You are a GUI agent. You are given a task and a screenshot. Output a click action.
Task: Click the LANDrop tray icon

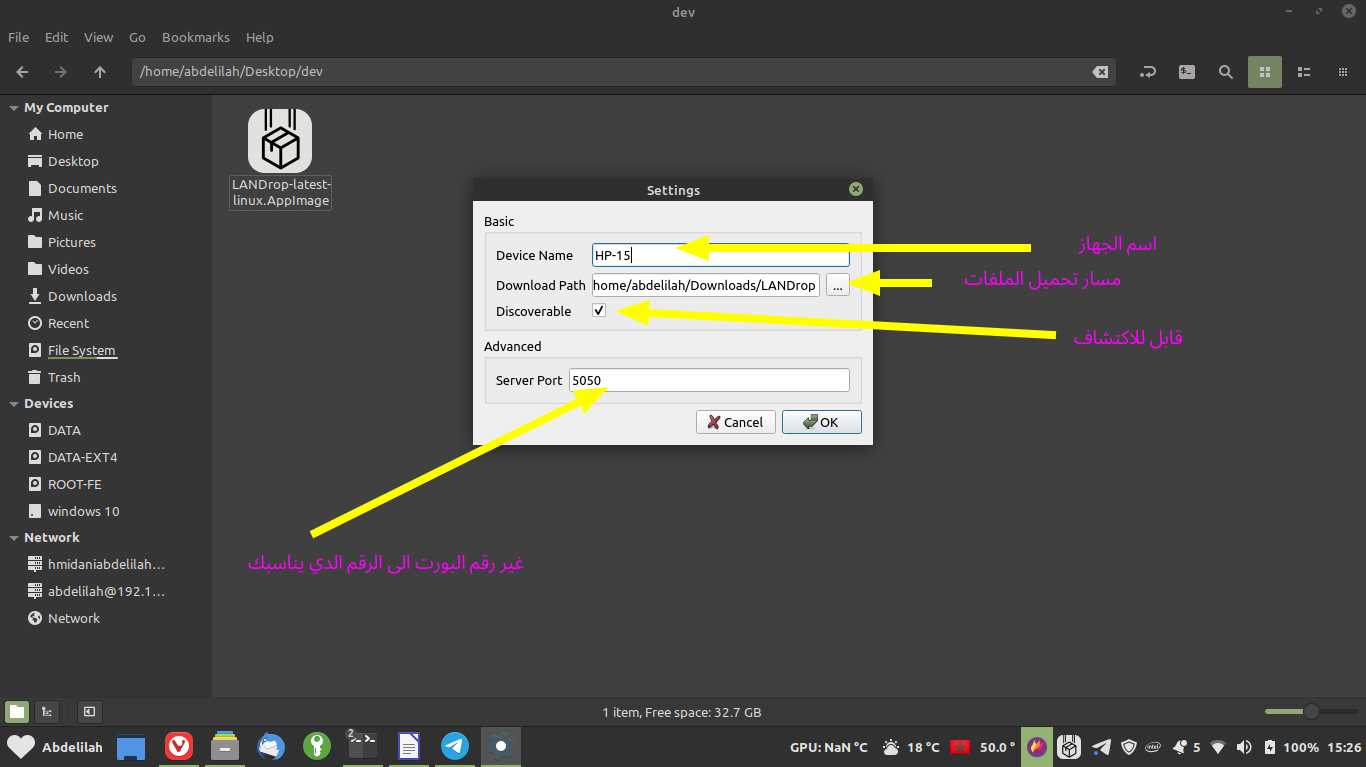point(1069,747)
